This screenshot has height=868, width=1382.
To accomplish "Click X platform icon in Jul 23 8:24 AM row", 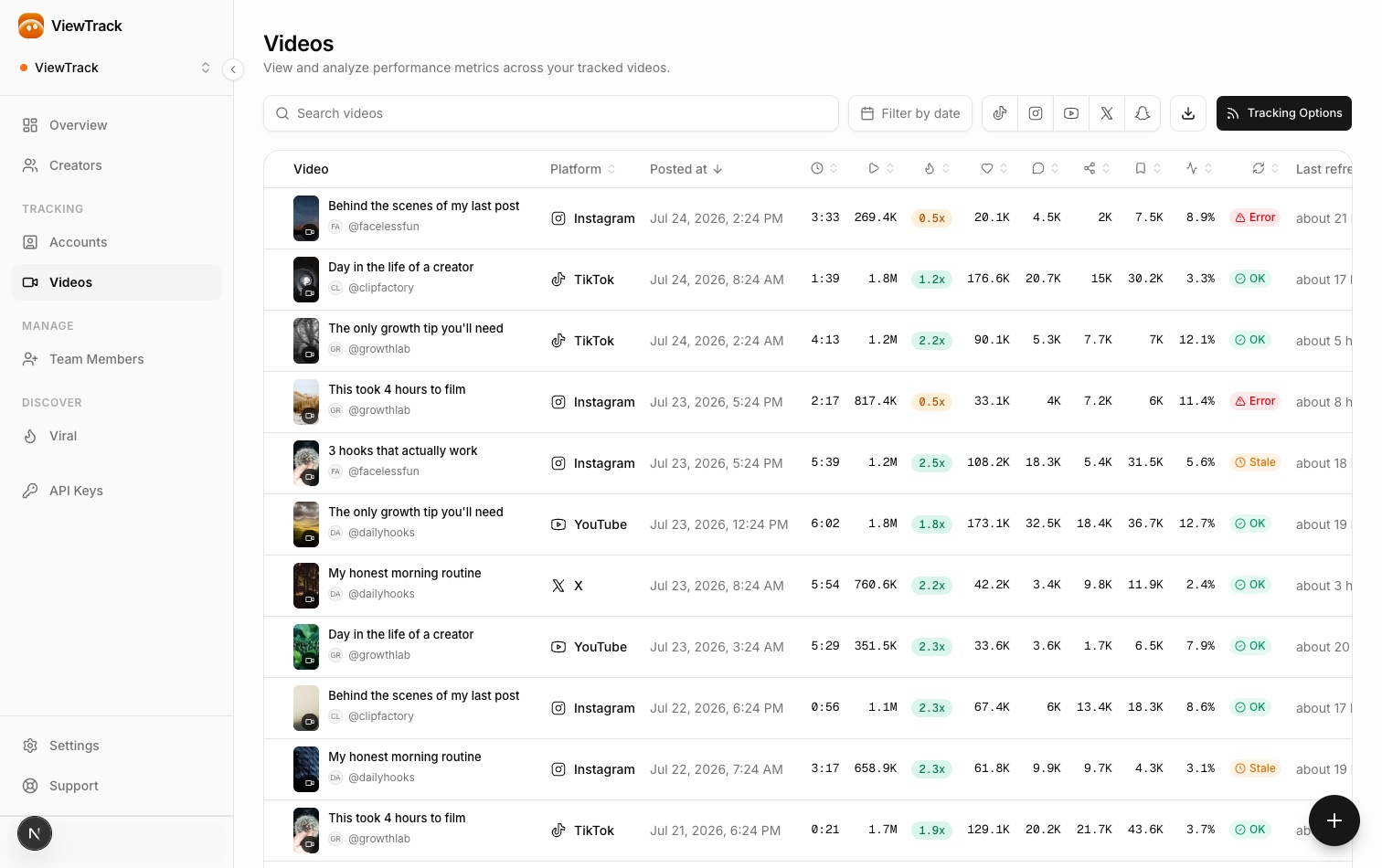I will click(558, 586).
